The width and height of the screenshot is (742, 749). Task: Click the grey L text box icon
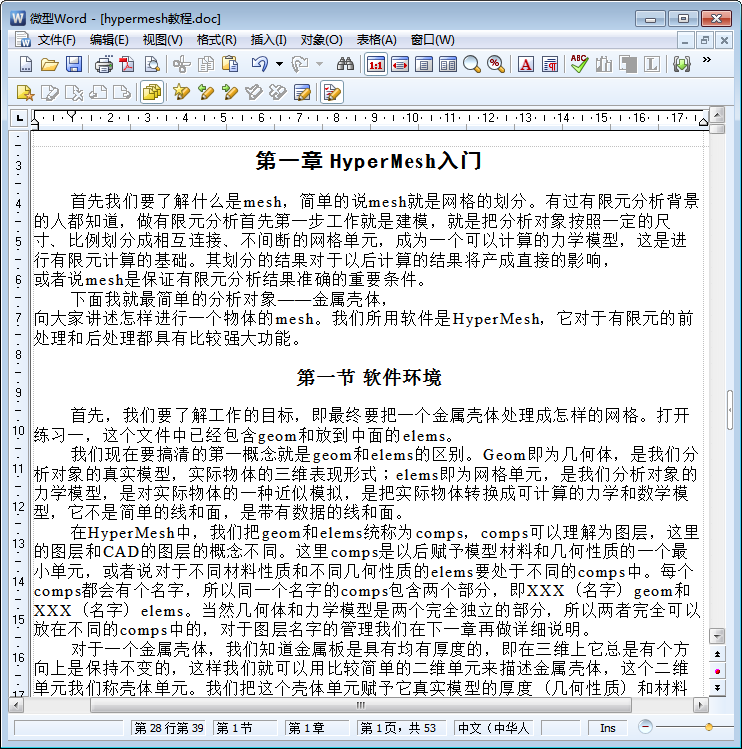point(652,64)
